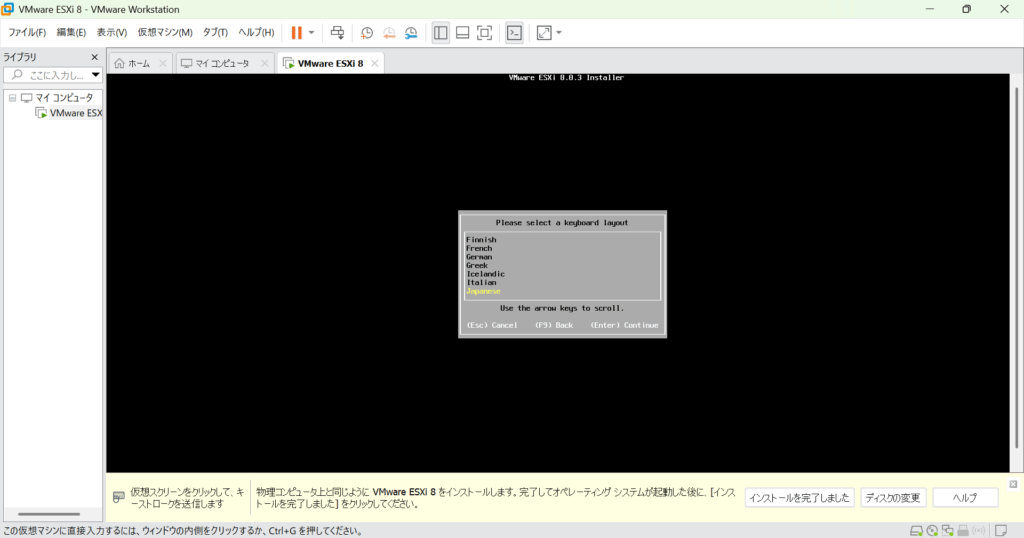Viewport: 1024px width, 538px height.
Task: Click the revert to snapshot icon
Action: pyautogui.click(x=389, y=33)
